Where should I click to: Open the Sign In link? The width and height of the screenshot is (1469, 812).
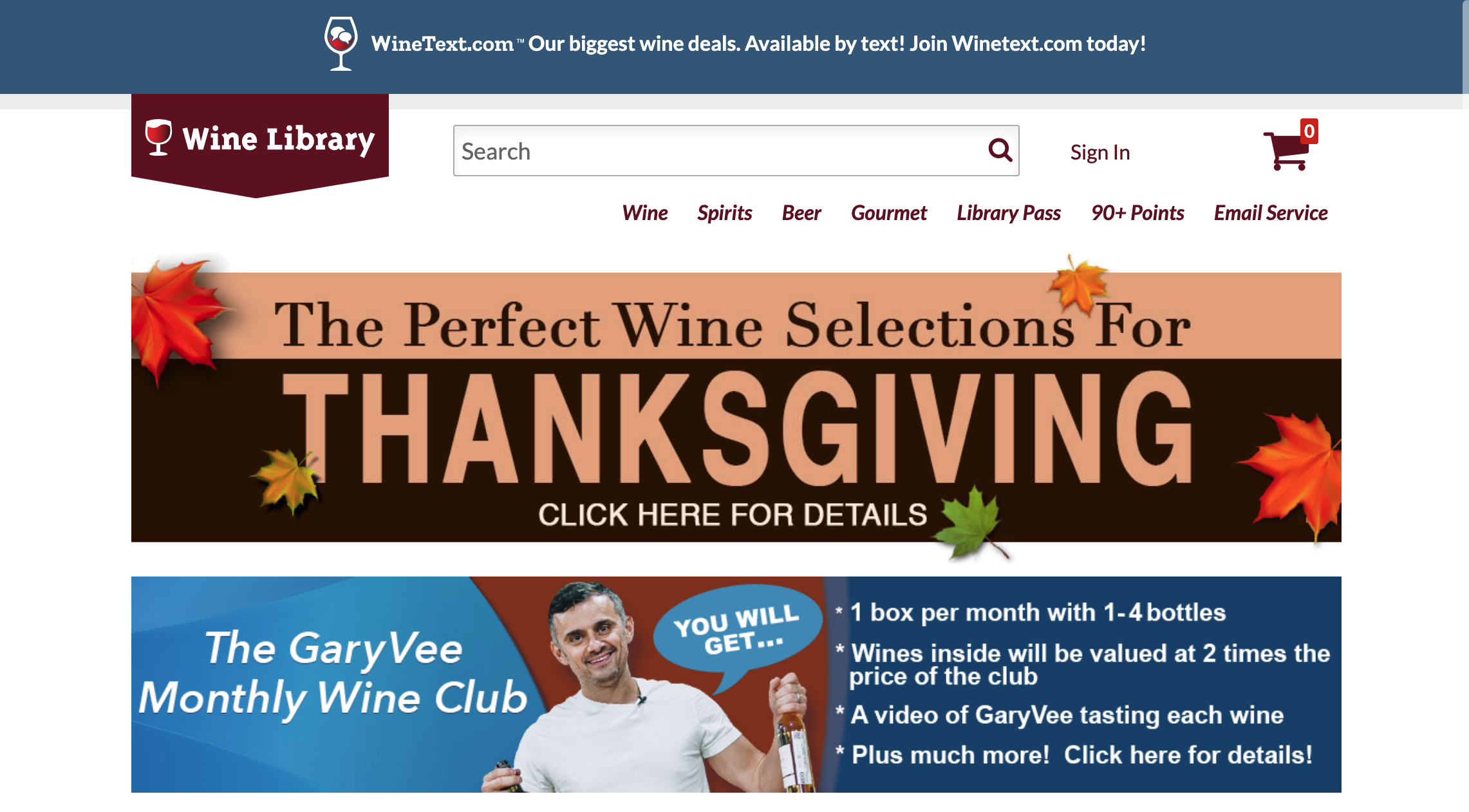[x=1100, y=152]
